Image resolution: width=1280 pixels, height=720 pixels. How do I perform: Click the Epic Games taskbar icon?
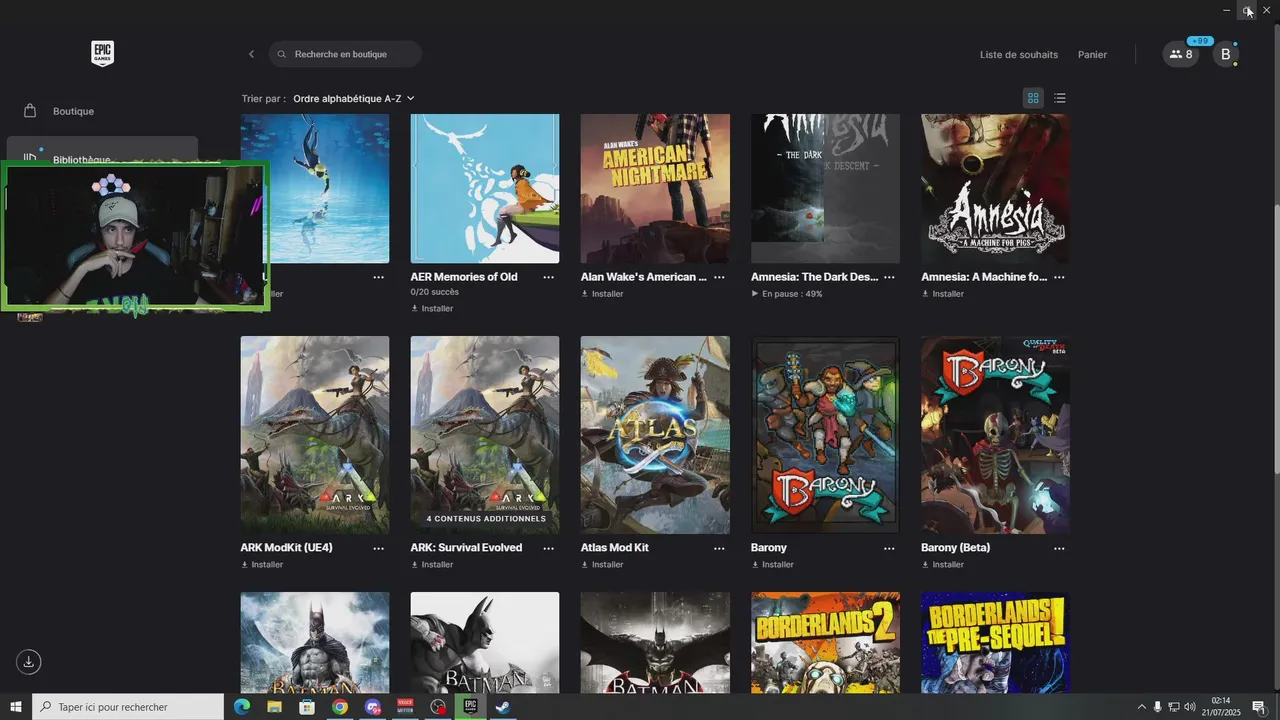tap(470, 707)
